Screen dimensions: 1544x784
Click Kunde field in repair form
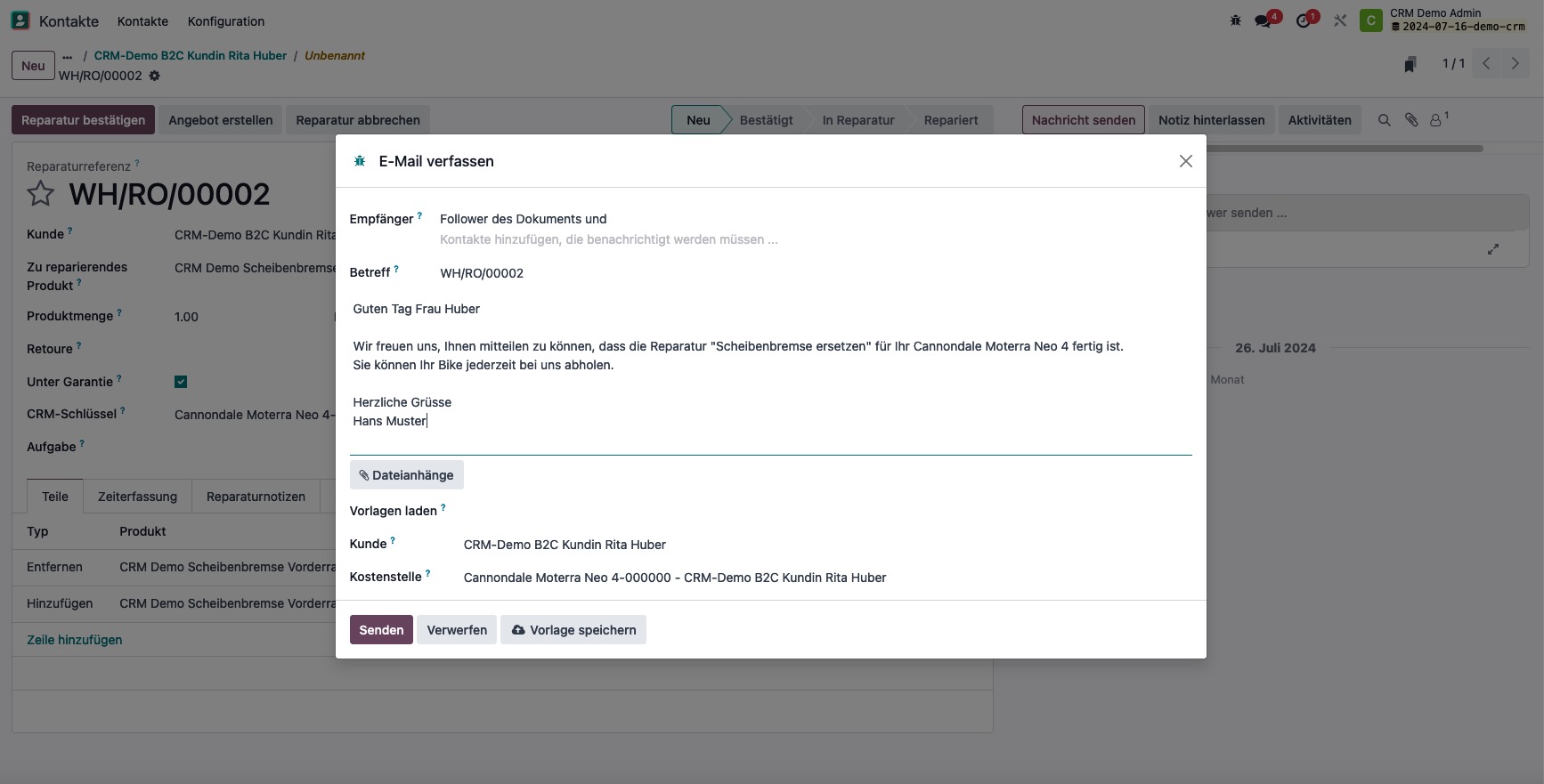tap(255, 235)
